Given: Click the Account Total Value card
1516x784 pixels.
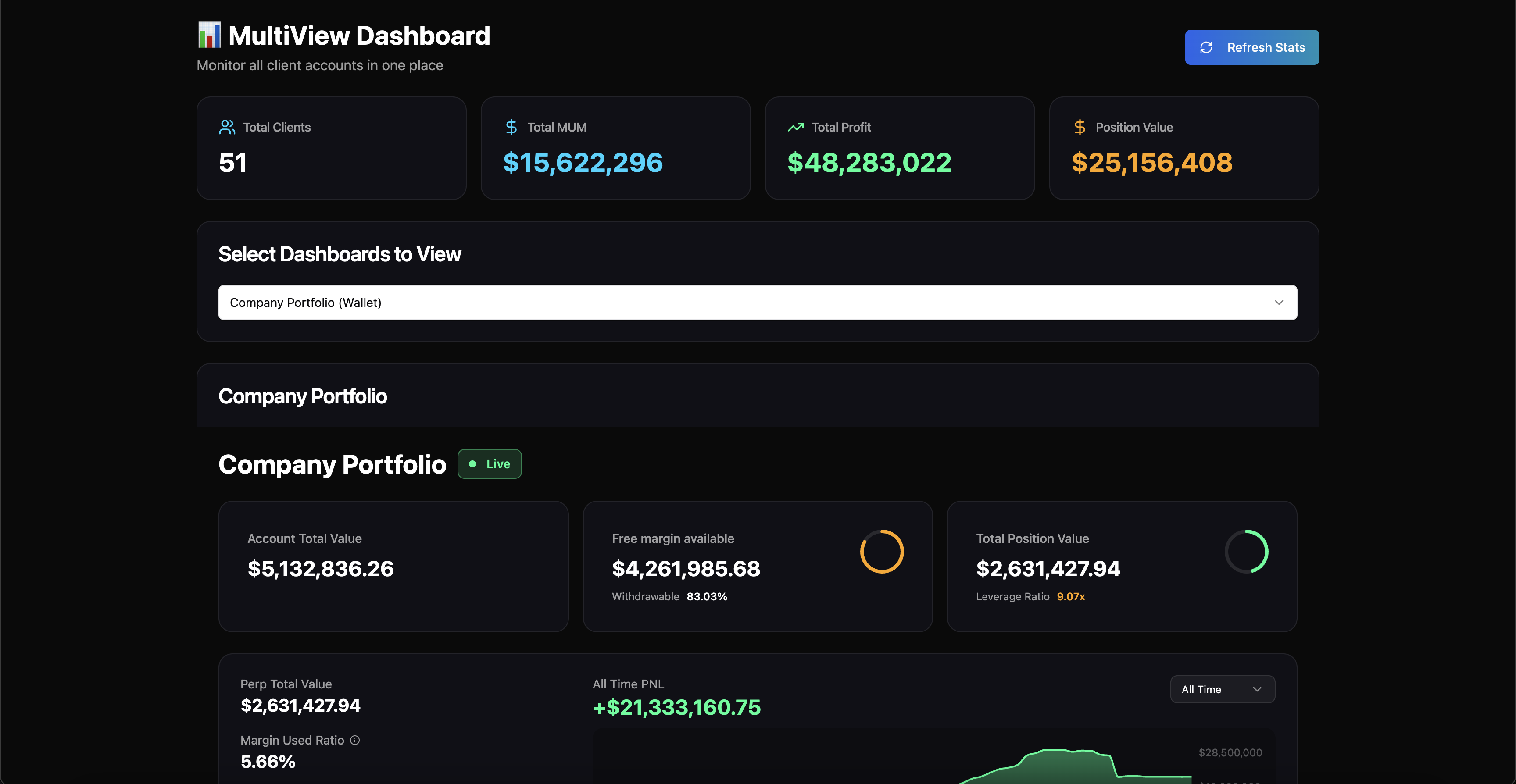Looking at the screenshot, I should (x=393, y=566).
